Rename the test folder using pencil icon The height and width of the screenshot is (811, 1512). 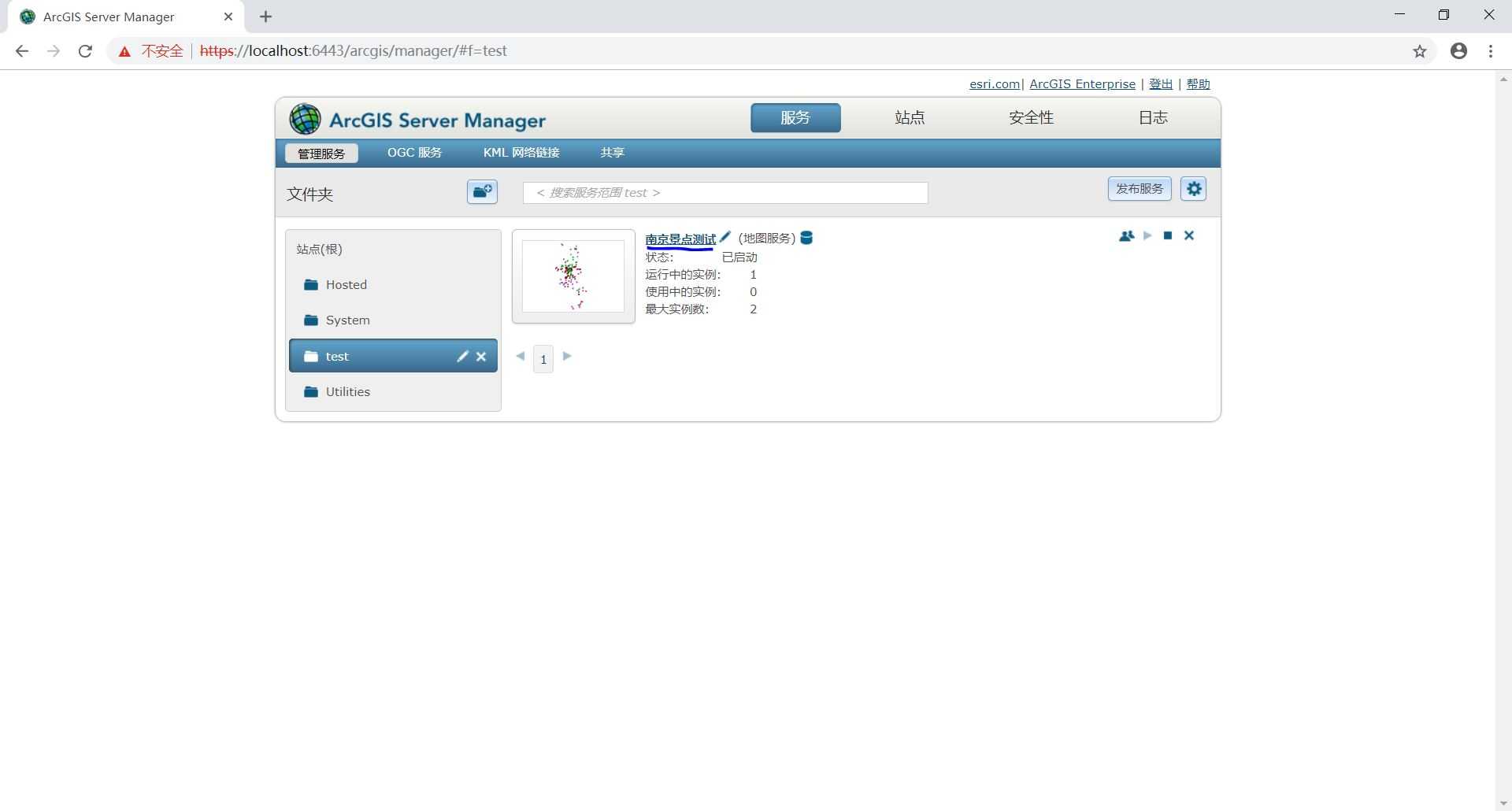[x=462, y=357]
